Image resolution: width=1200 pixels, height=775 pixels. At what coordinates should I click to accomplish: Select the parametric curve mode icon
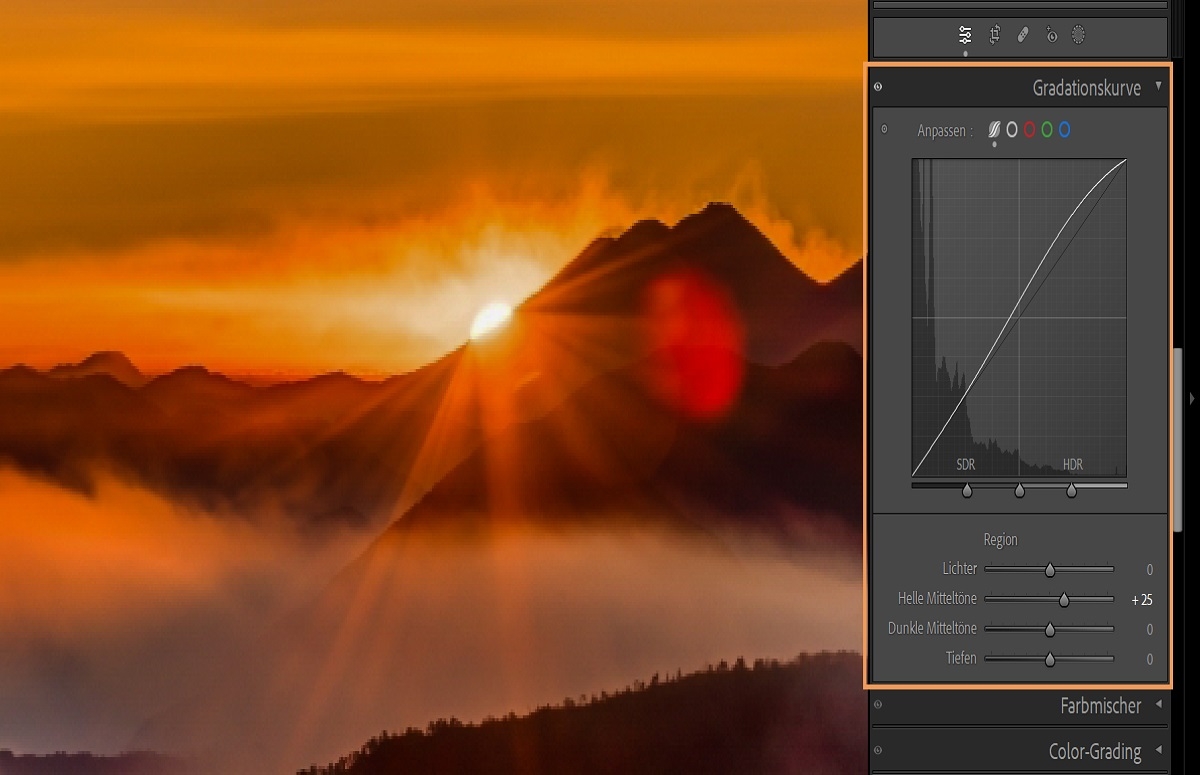pyautogui.click(x=995, y=130)
